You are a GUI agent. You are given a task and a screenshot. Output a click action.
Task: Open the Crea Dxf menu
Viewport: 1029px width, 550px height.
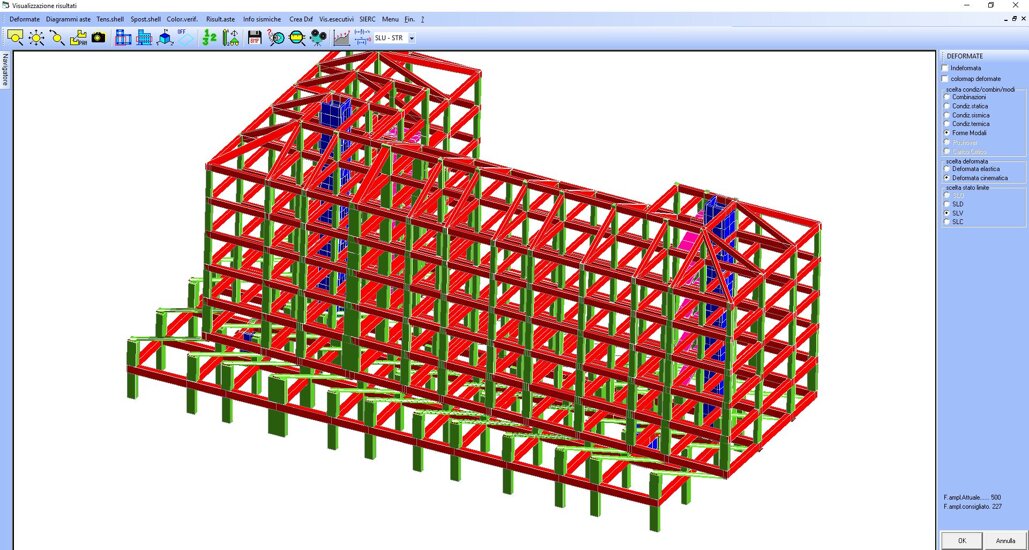(301, 19)
